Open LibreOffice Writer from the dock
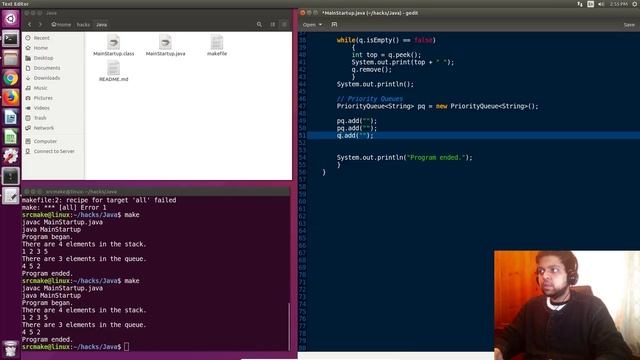The image size is (640, 360). coord(11,118)
